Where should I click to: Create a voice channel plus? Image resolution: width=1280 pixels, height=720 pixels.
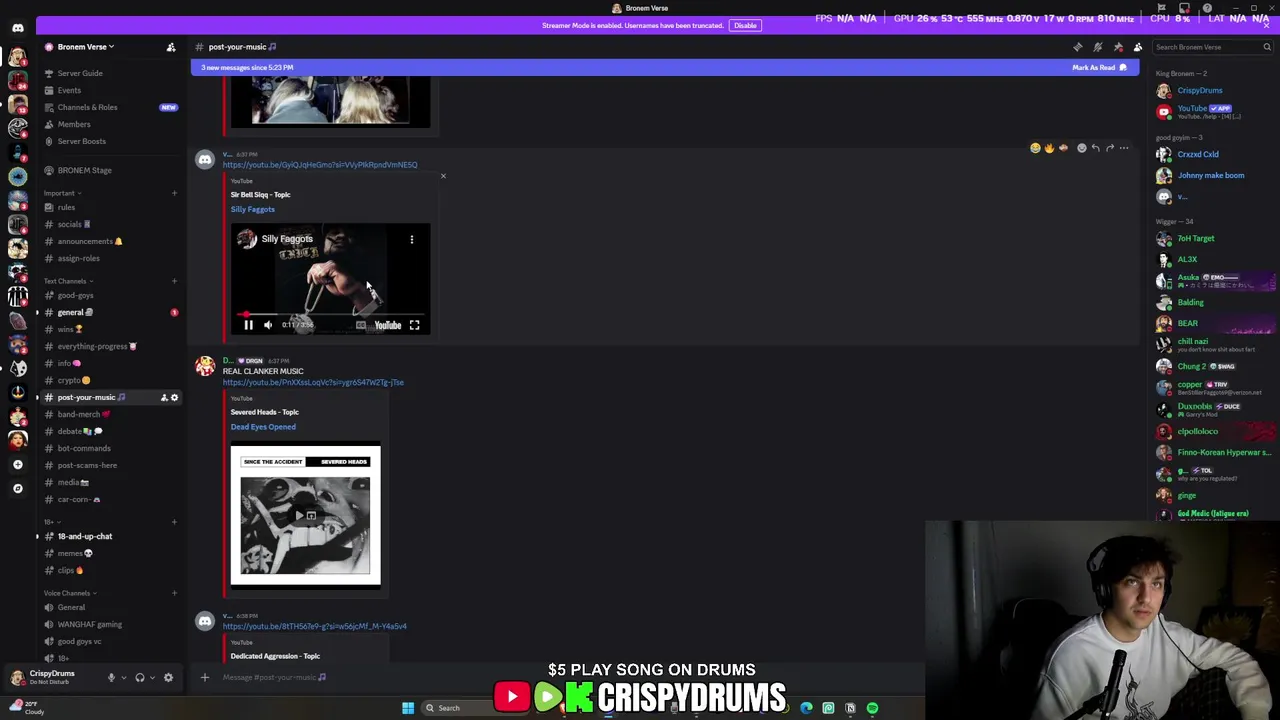[x=174, y=593]
